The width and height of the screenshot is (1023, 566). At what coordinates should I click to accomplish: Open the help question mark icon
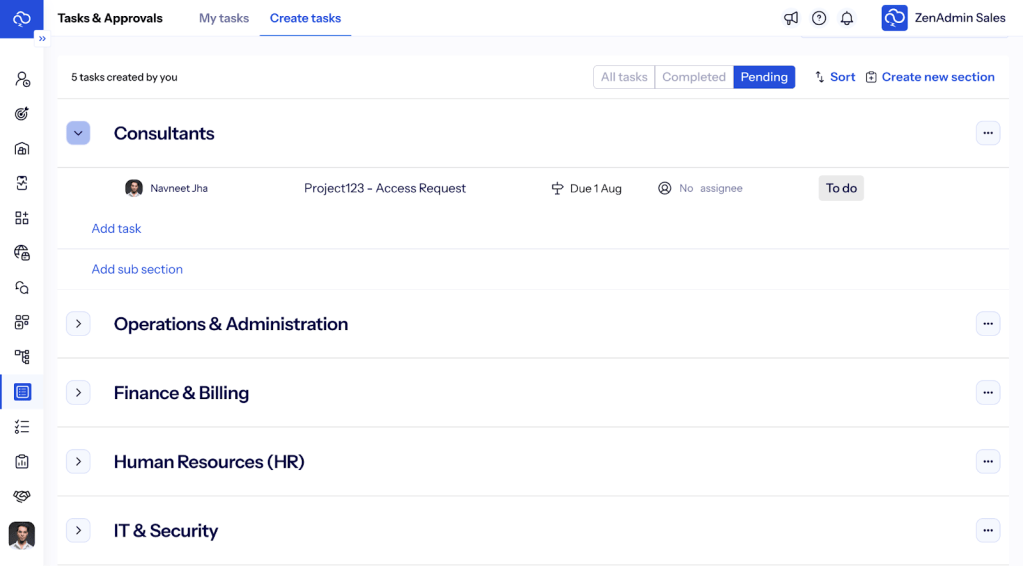click(819, 18)
